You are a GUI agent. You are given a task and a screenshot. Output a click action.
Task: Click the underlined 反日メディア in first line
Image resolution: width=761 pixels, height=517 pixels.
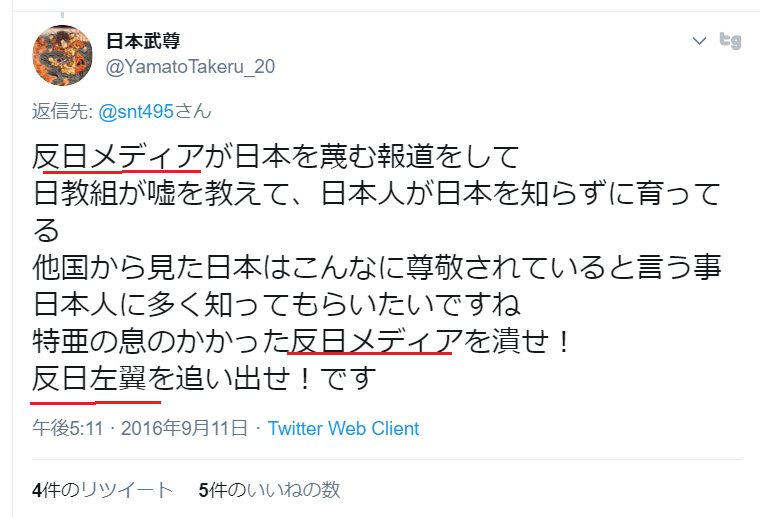pyautogui.click(x=117, y=157)
